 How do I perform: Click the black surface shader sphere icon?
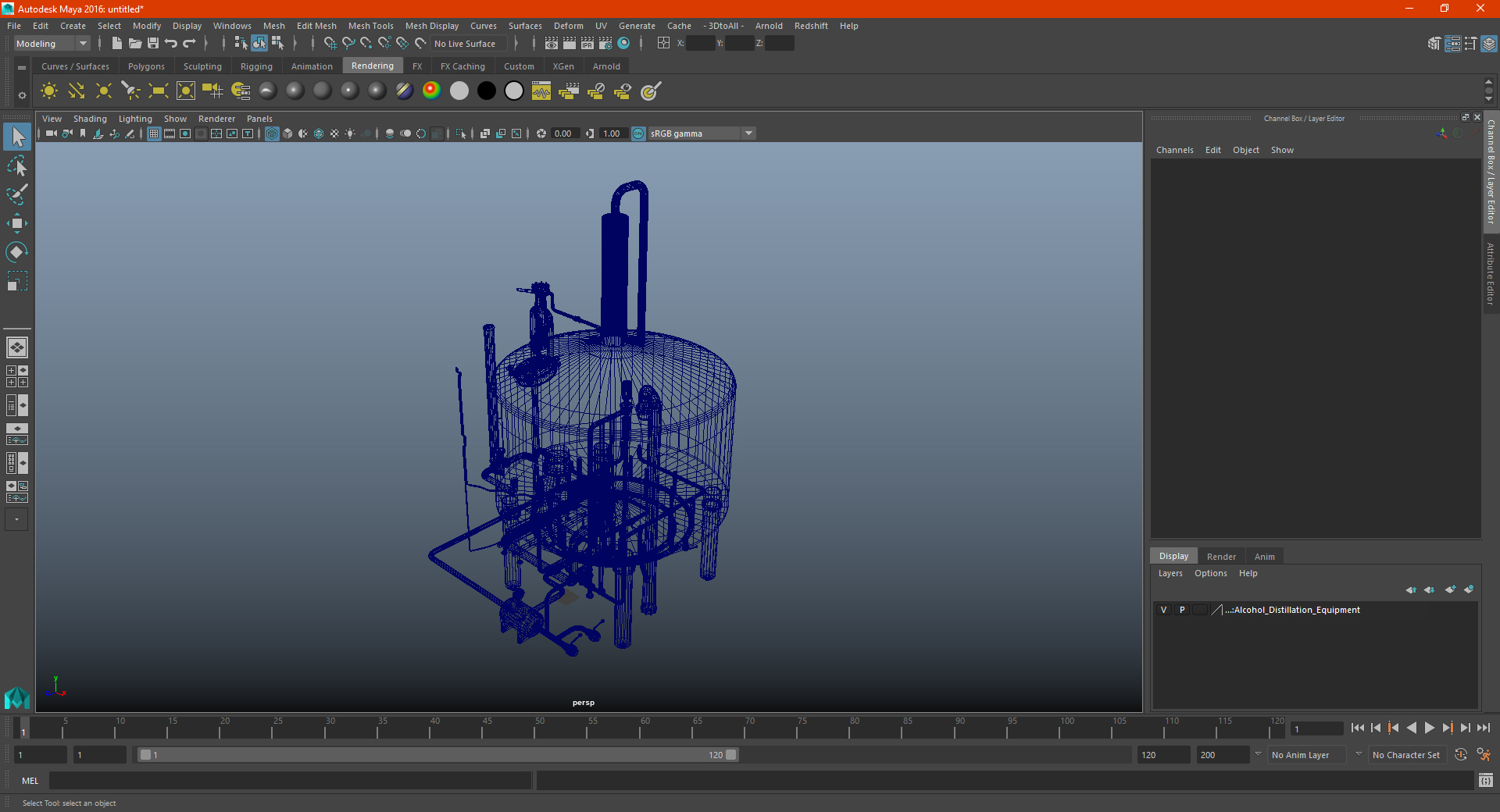[486, 91]
